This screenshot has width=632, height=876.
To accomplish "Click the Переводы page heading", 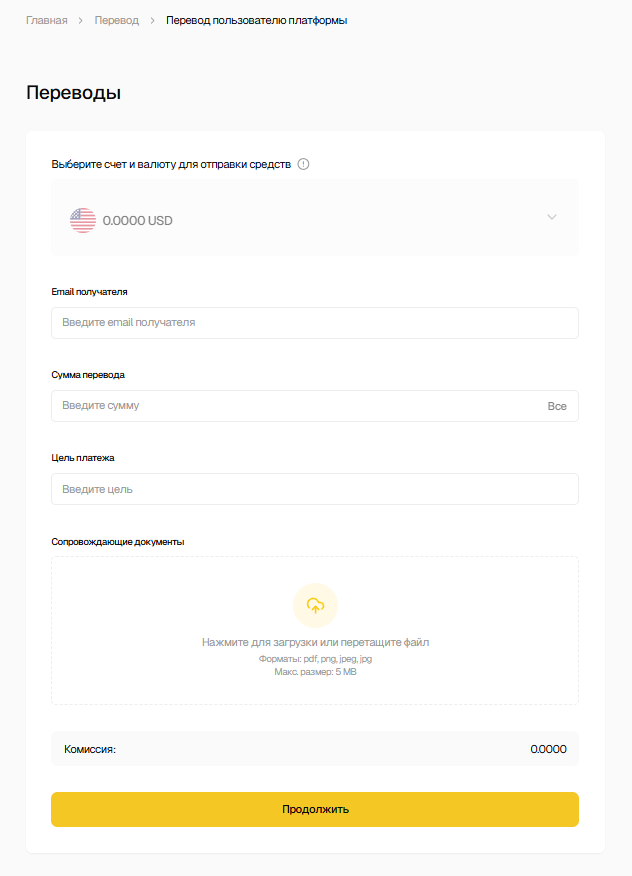I will pyautogui.click(x=74, y=93).
